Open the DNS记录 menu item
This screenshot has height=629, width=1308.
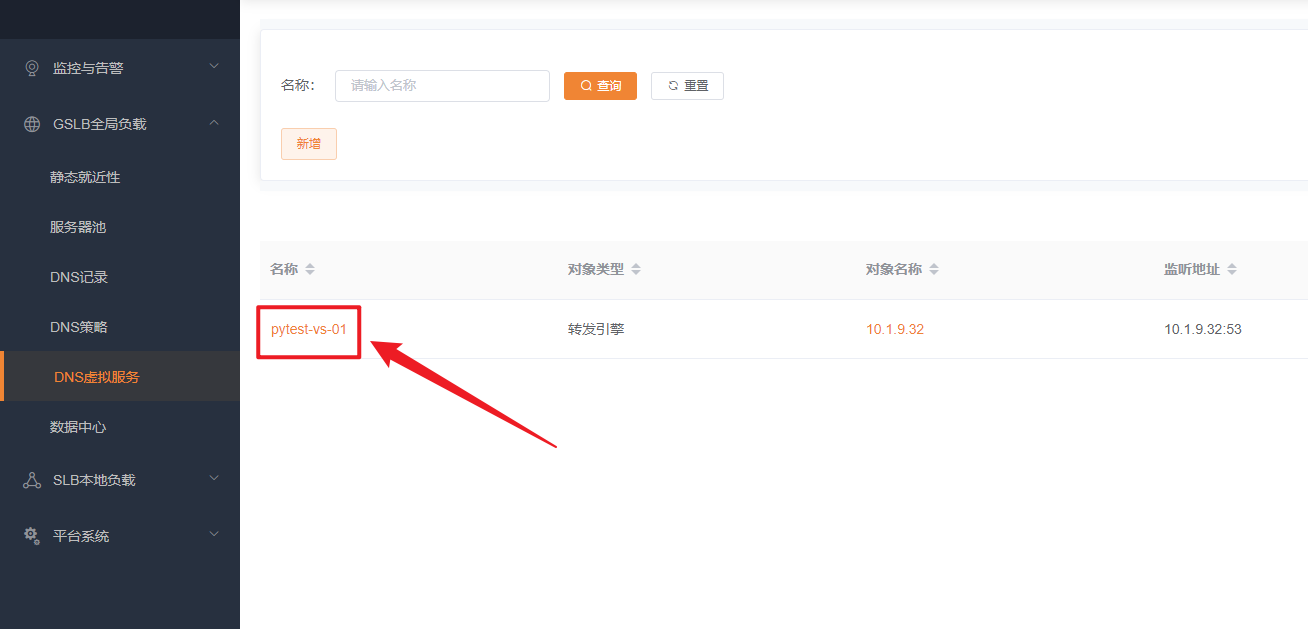click(79, 277)
